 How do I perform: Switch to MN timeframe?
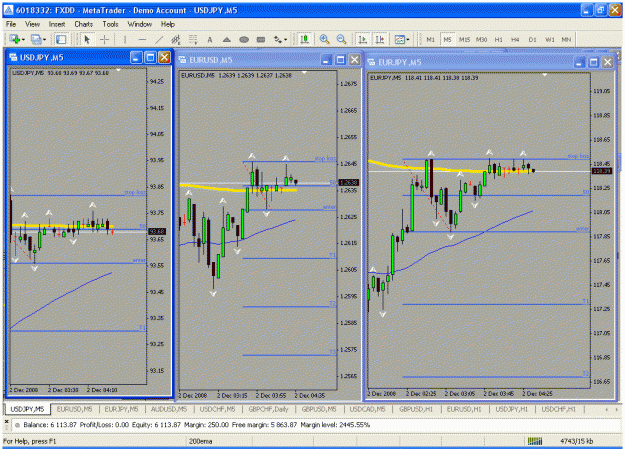tap(566, 39)
